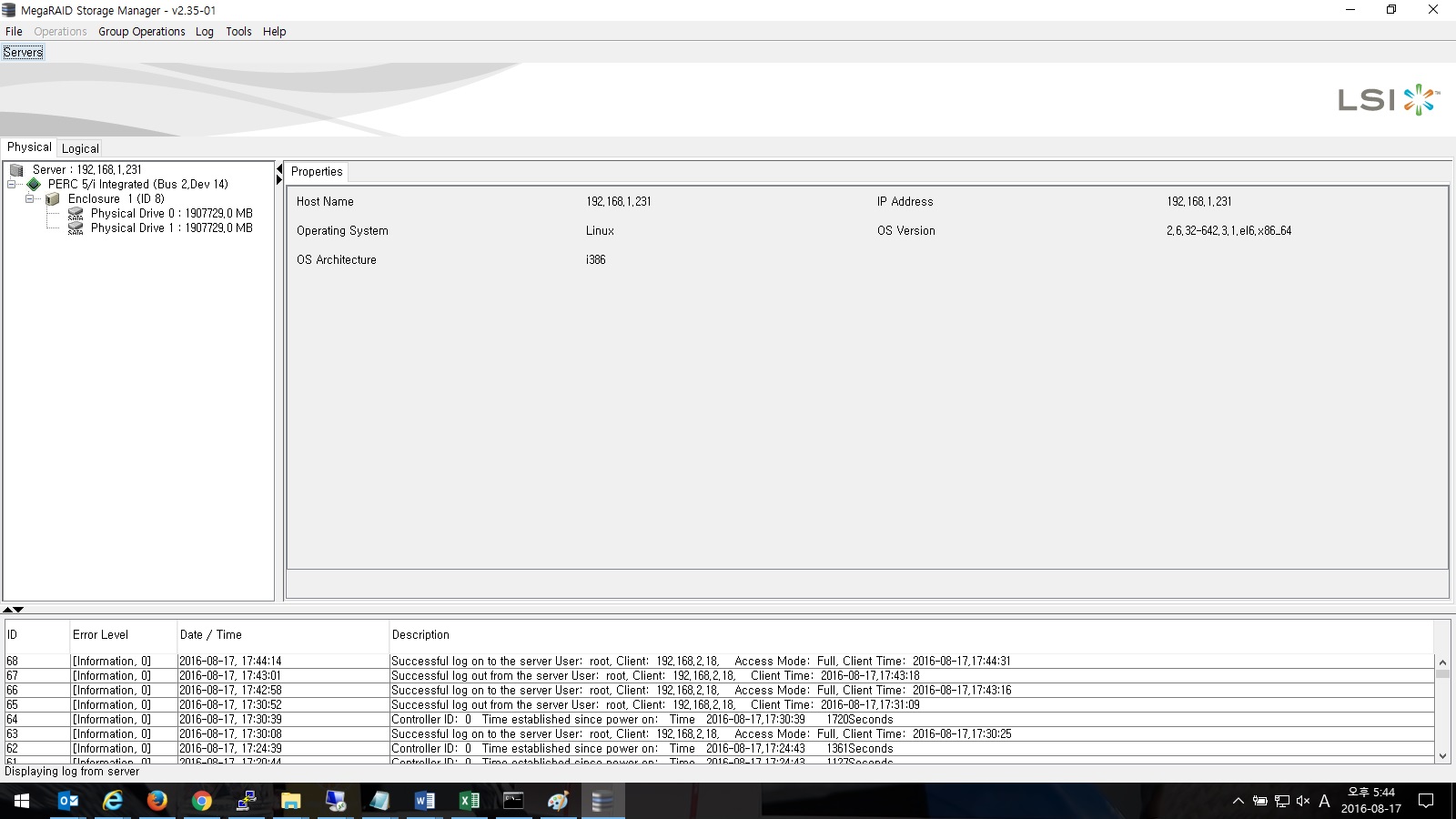The image size is (1456, 819).
Task: Open Firefox from the taskbar
Action: click(157, 801)
